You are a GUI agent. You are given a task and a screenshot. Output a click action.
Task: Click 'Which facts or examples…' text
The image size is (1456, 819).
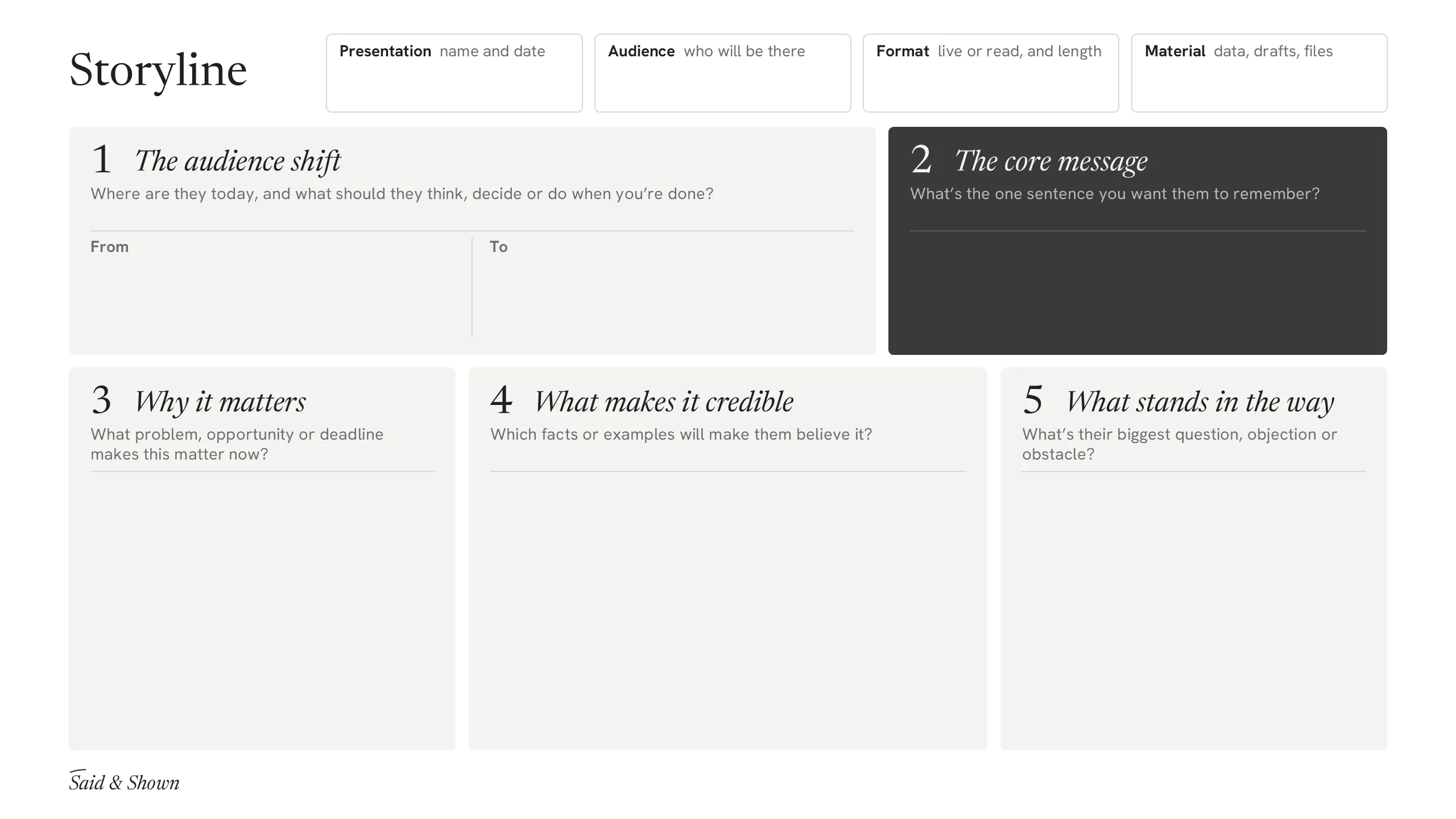(x=681, y=435)
